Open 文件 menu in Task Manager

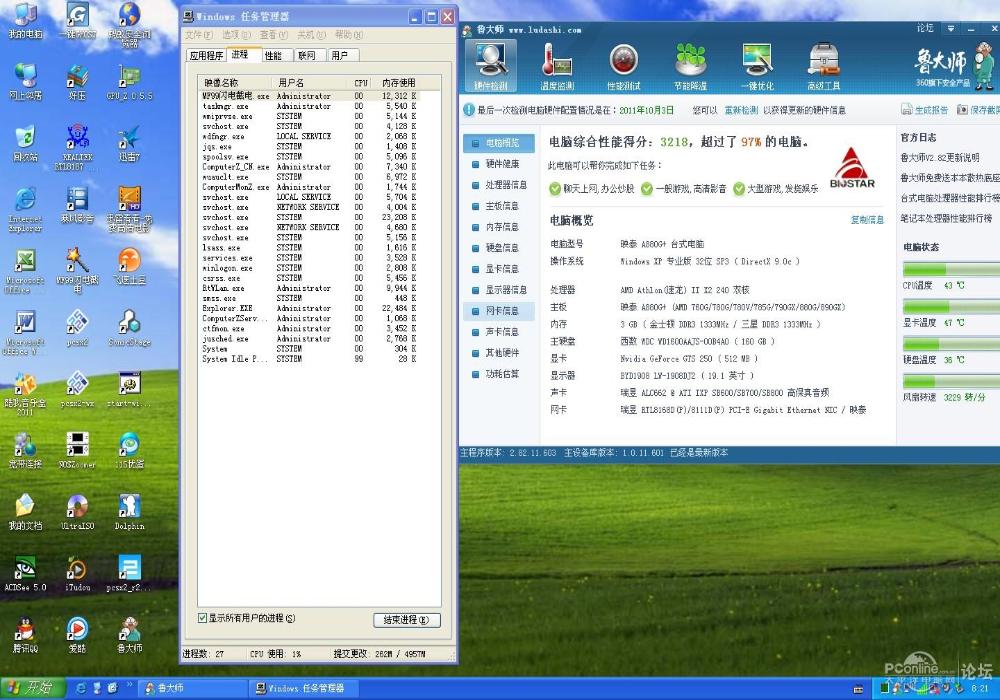198,35
